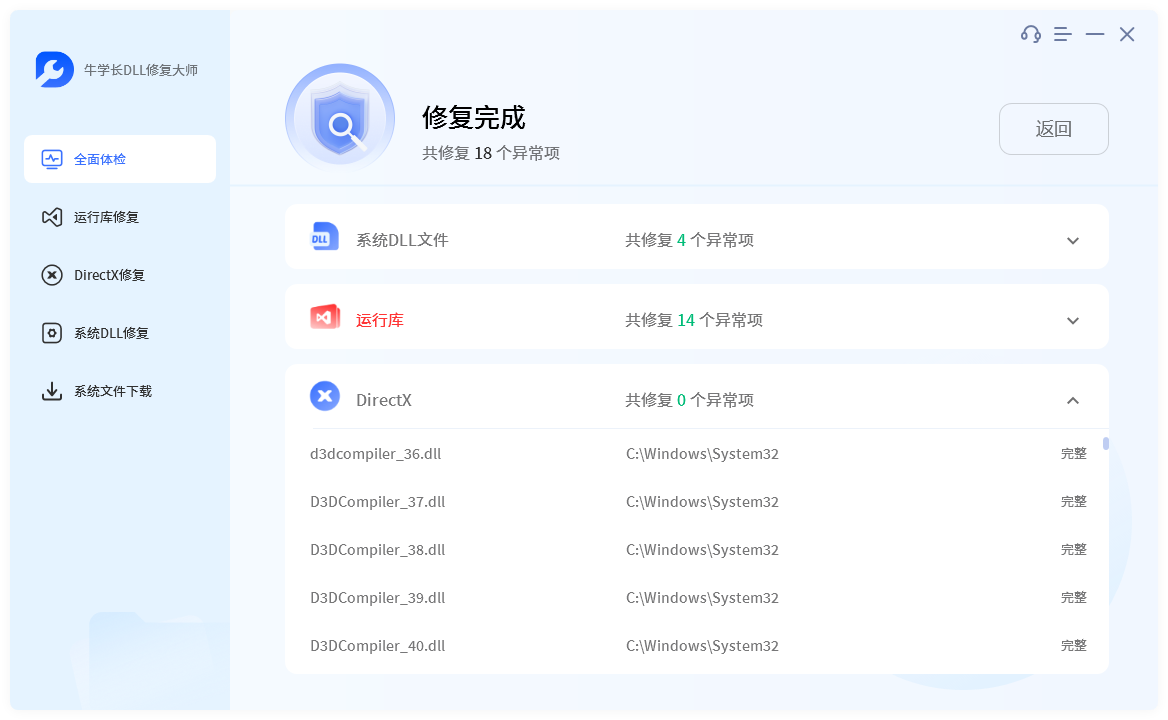Click the app logo 牛学长DLL修复大师
This screenshot has width=1168, height=720.
pos(110,70)
